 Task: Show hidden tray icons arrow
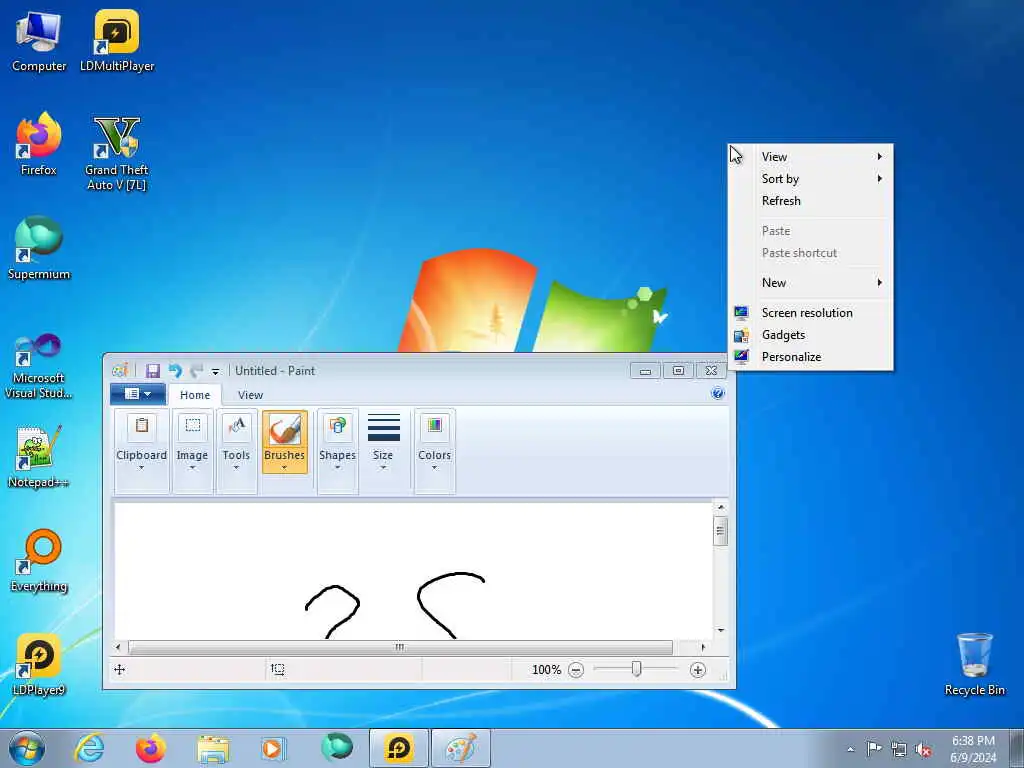pos(850,749)
